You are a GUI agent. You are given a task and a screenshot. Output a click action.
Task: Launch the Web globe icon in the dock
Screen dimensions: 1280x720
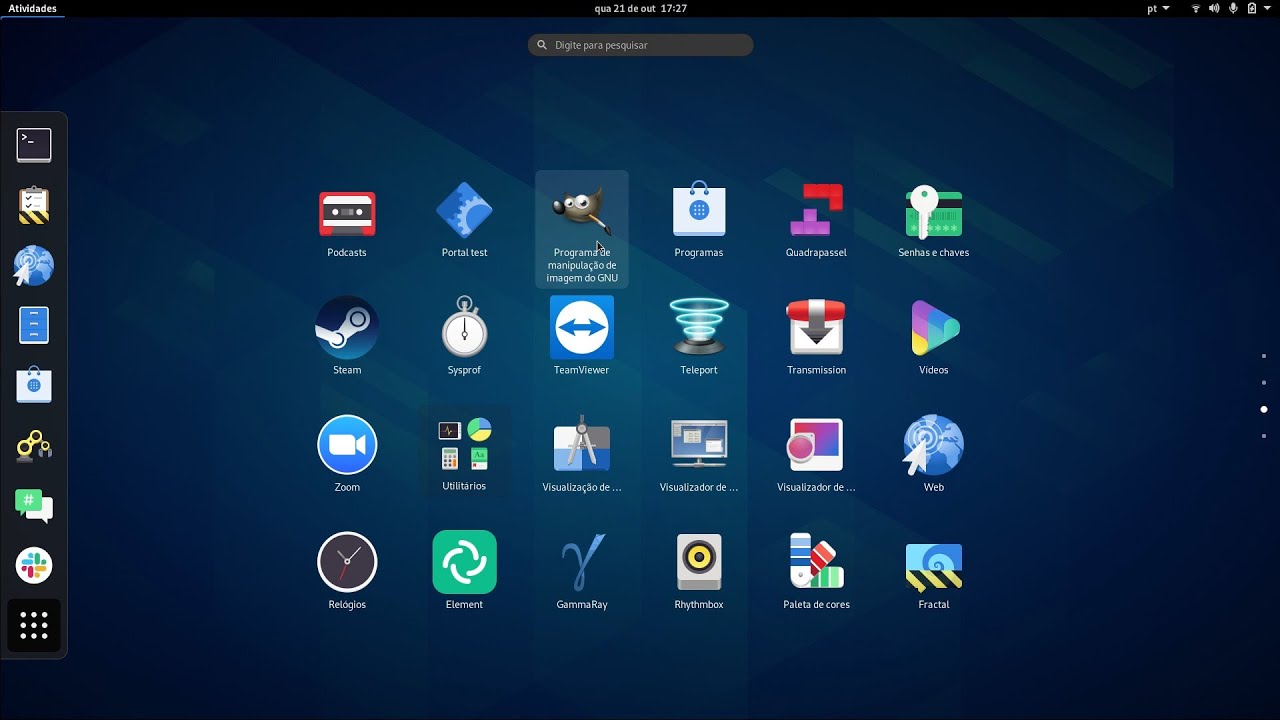point(34,265)
